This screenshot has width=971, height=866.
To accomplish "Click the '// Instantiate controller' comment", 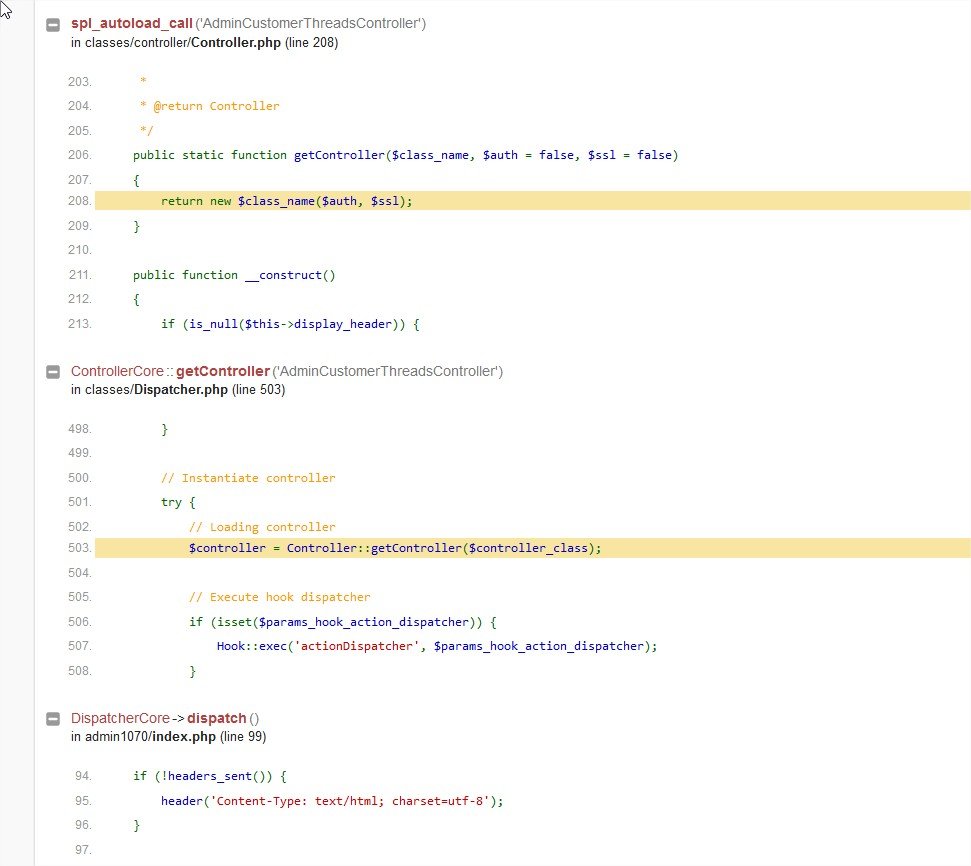I will click(248, 478).
